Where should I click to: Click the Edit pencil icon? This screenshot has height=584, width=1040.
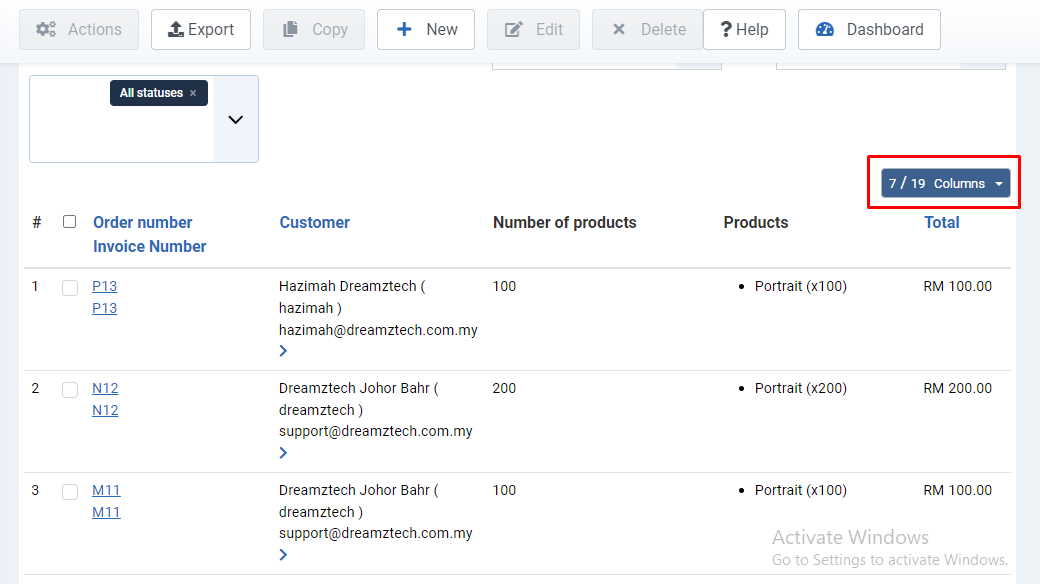[514, 30]
